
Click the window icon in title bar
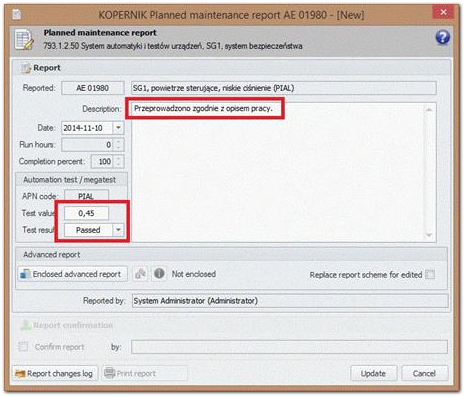17,14
